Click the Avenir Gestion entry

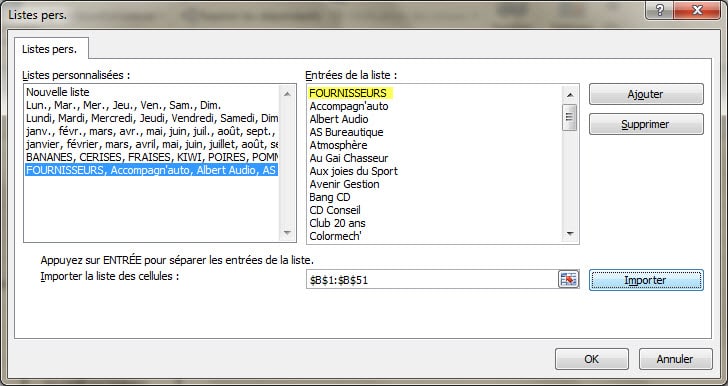pyautogui.click(x=344, y=184)
